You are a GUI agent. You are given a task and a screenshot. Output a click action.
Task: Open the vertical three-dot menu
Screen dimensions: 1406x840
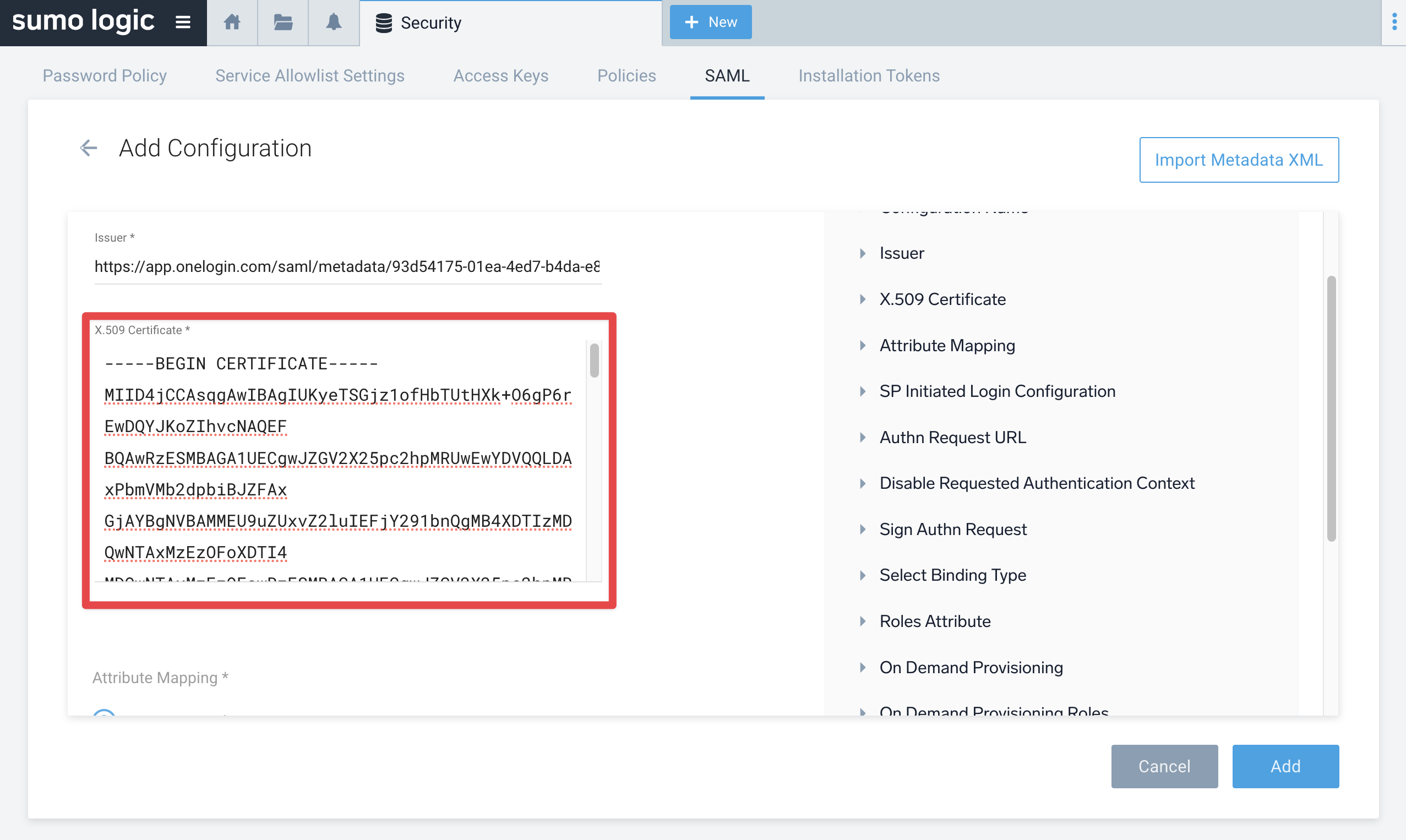[1394, 22]
